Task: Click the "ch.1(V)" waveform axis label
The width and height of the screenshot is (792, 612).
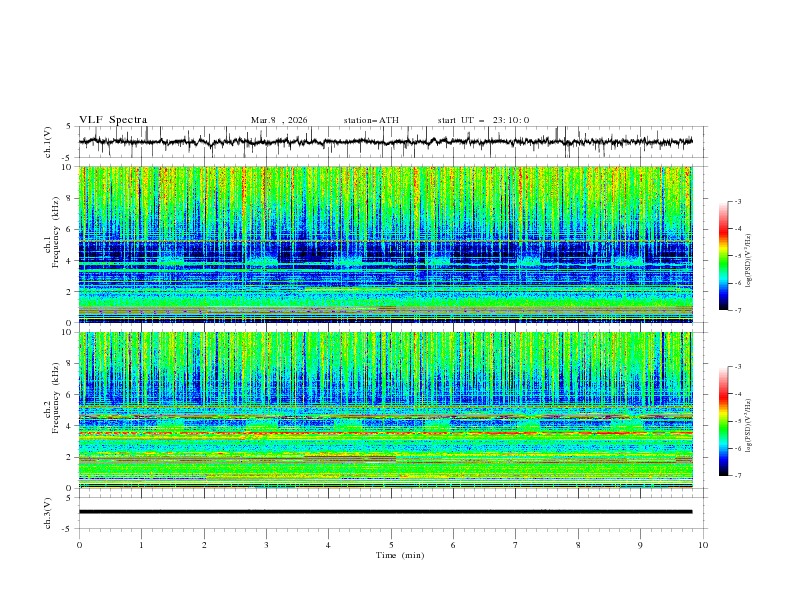Action: [48, 142]
